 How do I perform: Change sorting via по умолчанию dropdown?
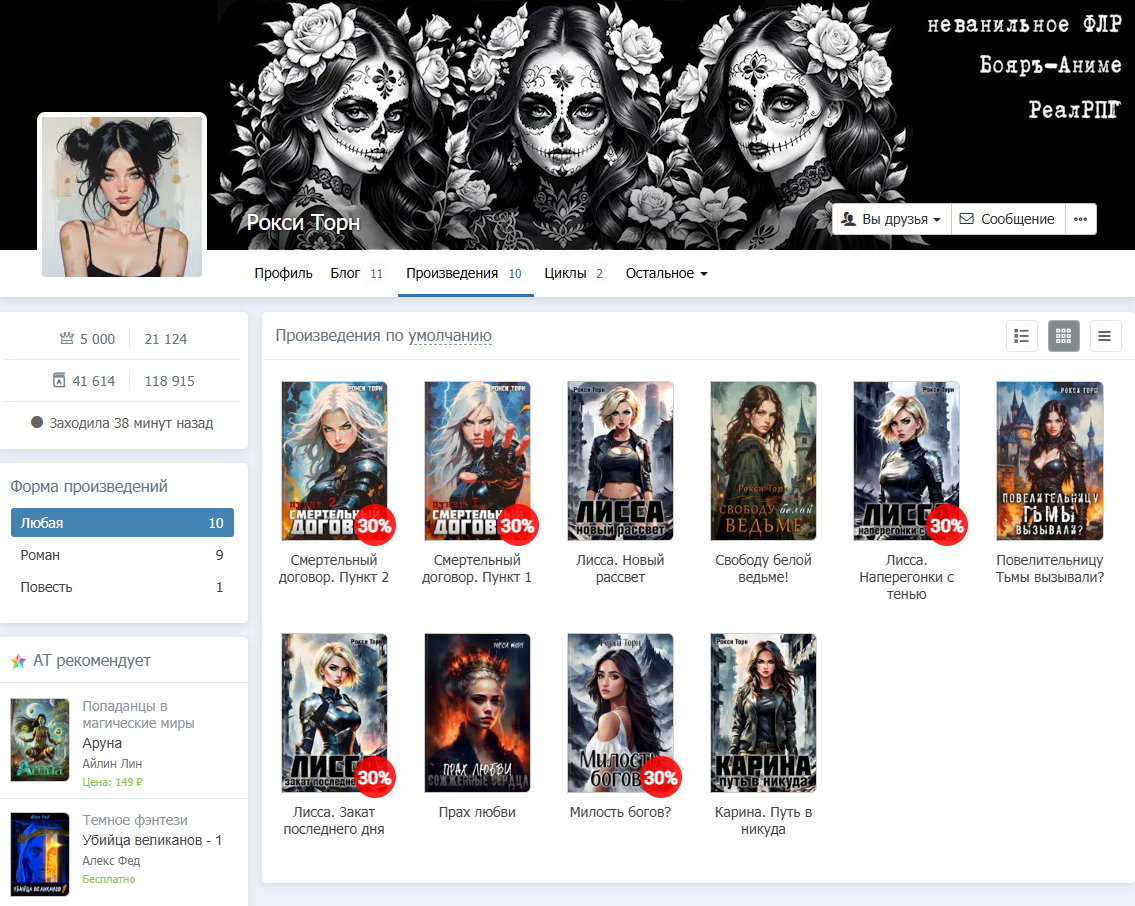[x=450, y=336]
